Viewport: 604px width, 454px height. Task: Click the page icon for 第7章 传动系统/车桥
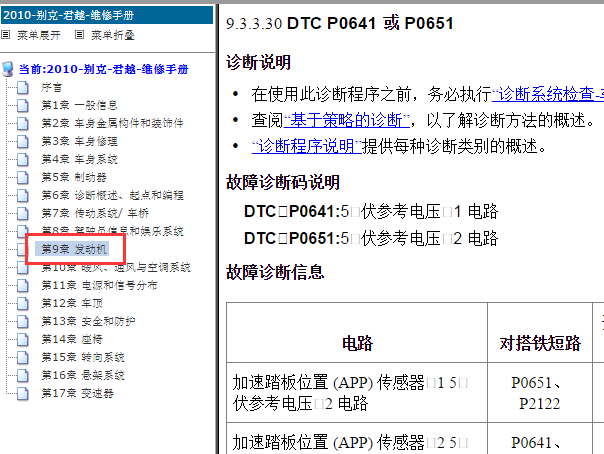click(23, 213)
